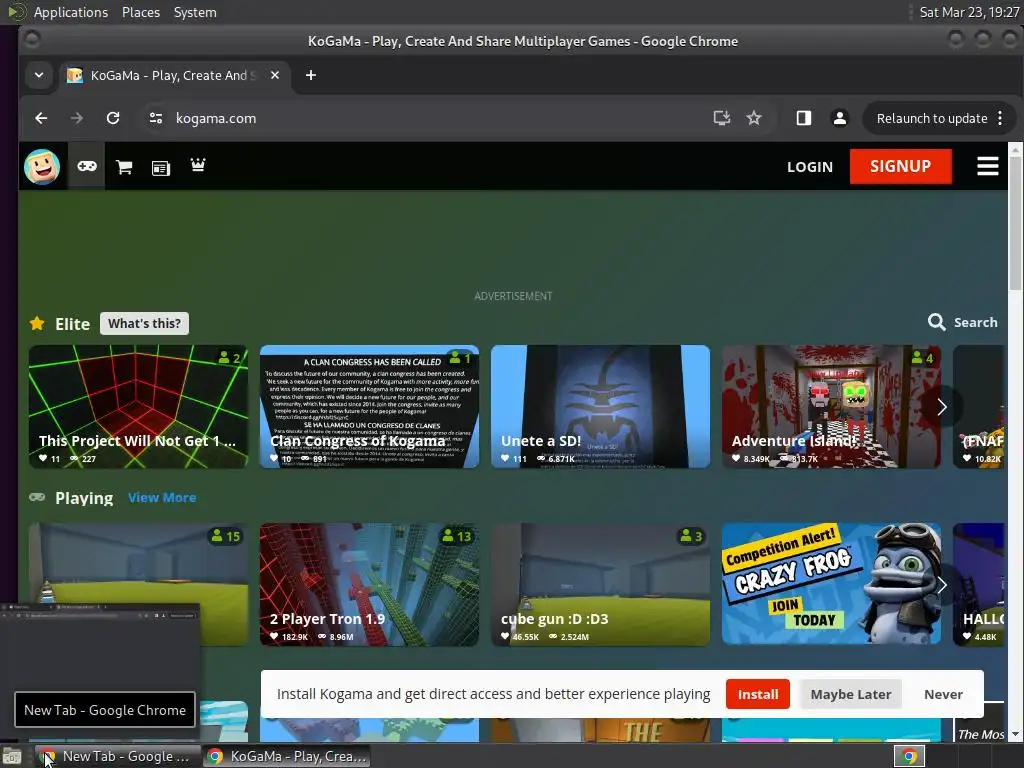The width and height of the screenshot is (1024, 768).
Task: Click the show desktop taskbar icon
Action: tap(12, 756)
